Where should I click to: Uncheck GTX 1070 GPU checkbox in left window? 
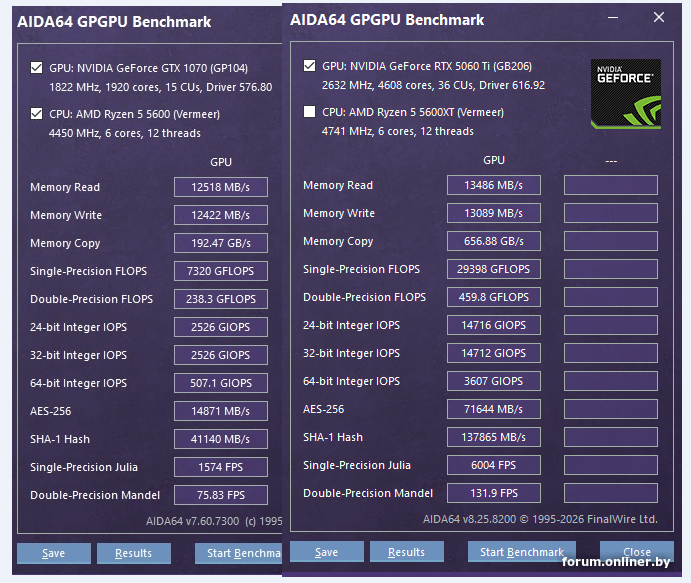pyautogui.click(x=37, y=68)
